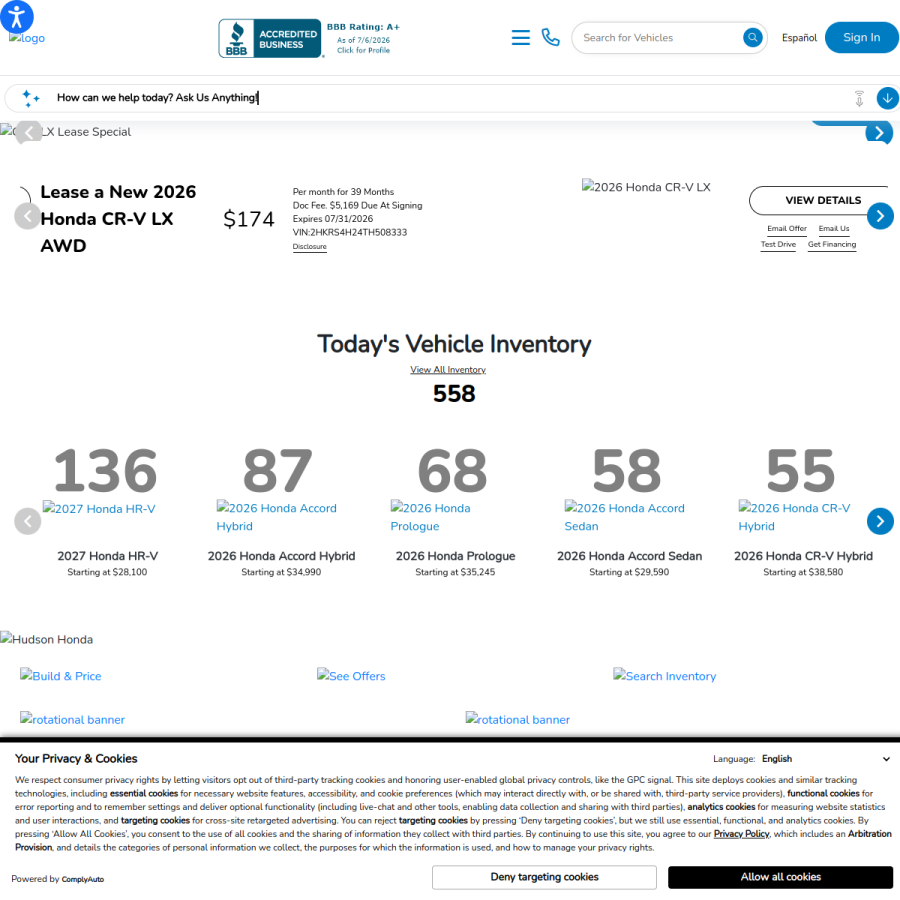Expand the cookie Language dropdown

[825, 759]
